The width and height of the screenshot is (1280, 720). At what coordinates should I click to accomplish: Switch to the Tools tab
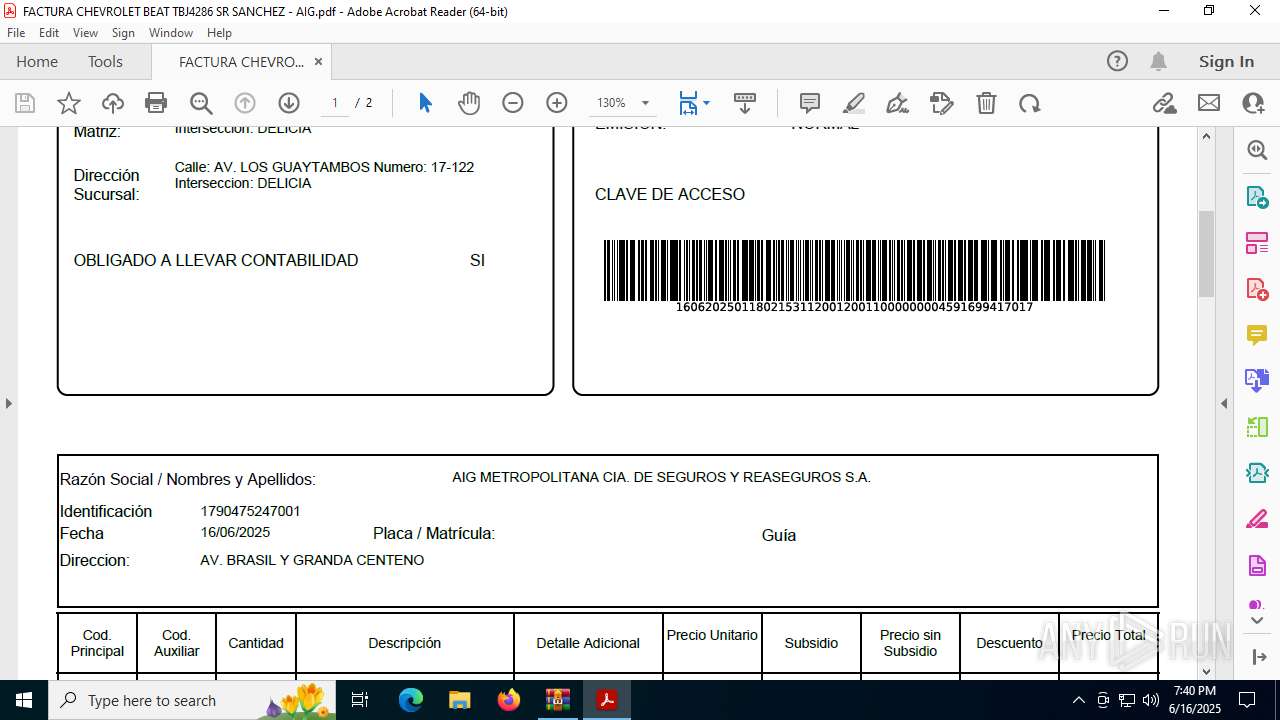click(x=105, y=62)
